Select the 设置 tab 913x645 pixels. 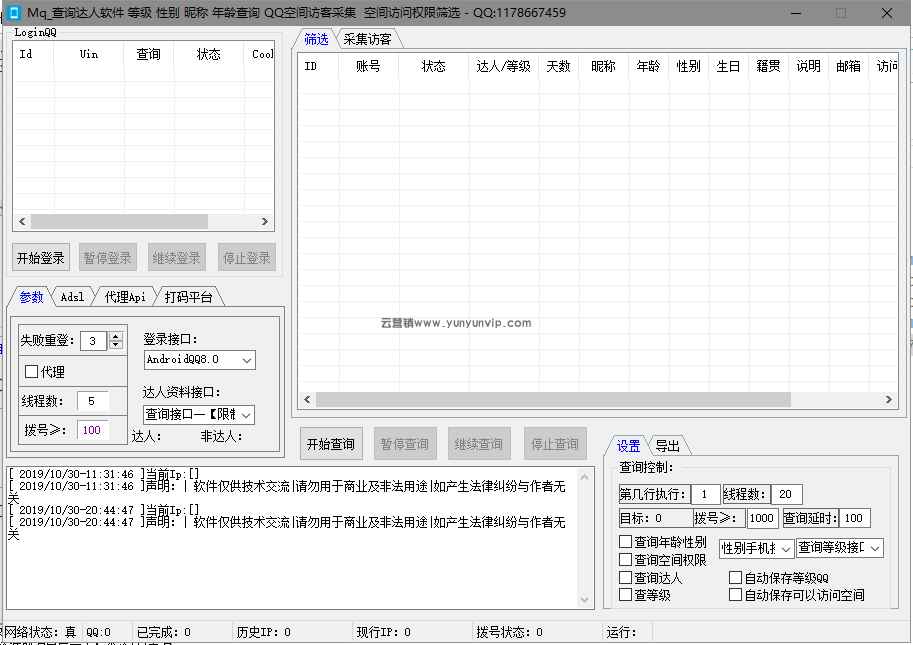point(628,446)
